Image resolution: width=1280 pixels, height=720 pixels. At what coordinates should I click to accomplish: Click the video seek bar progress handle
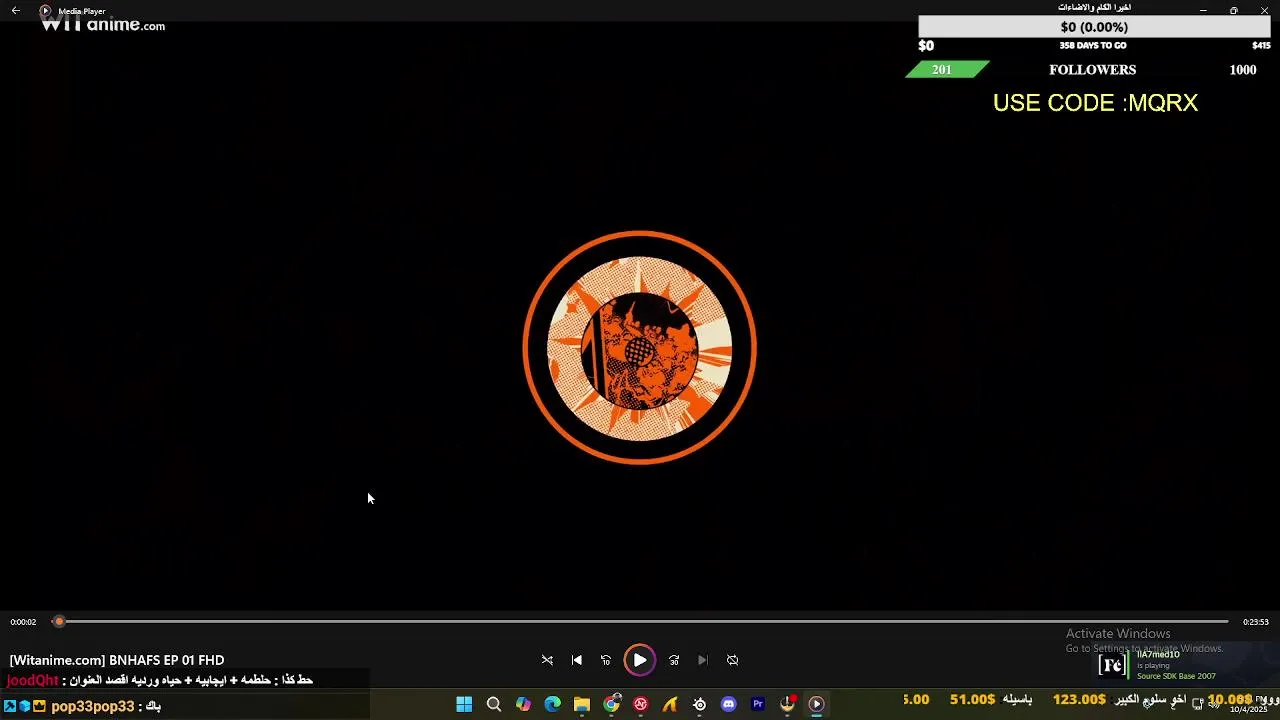click(x=59, y=622)
